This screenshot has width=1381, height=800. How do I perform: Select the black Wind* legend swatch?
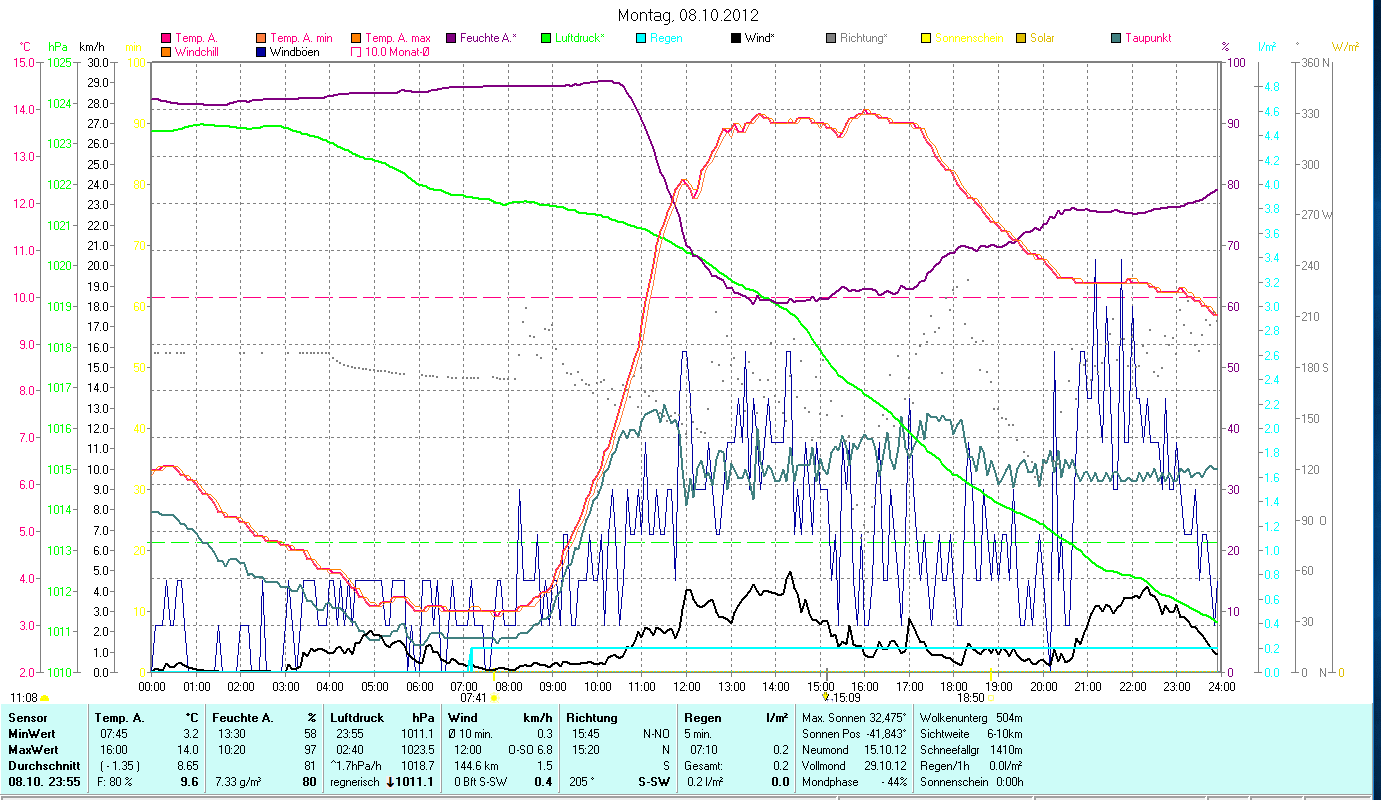735,38
